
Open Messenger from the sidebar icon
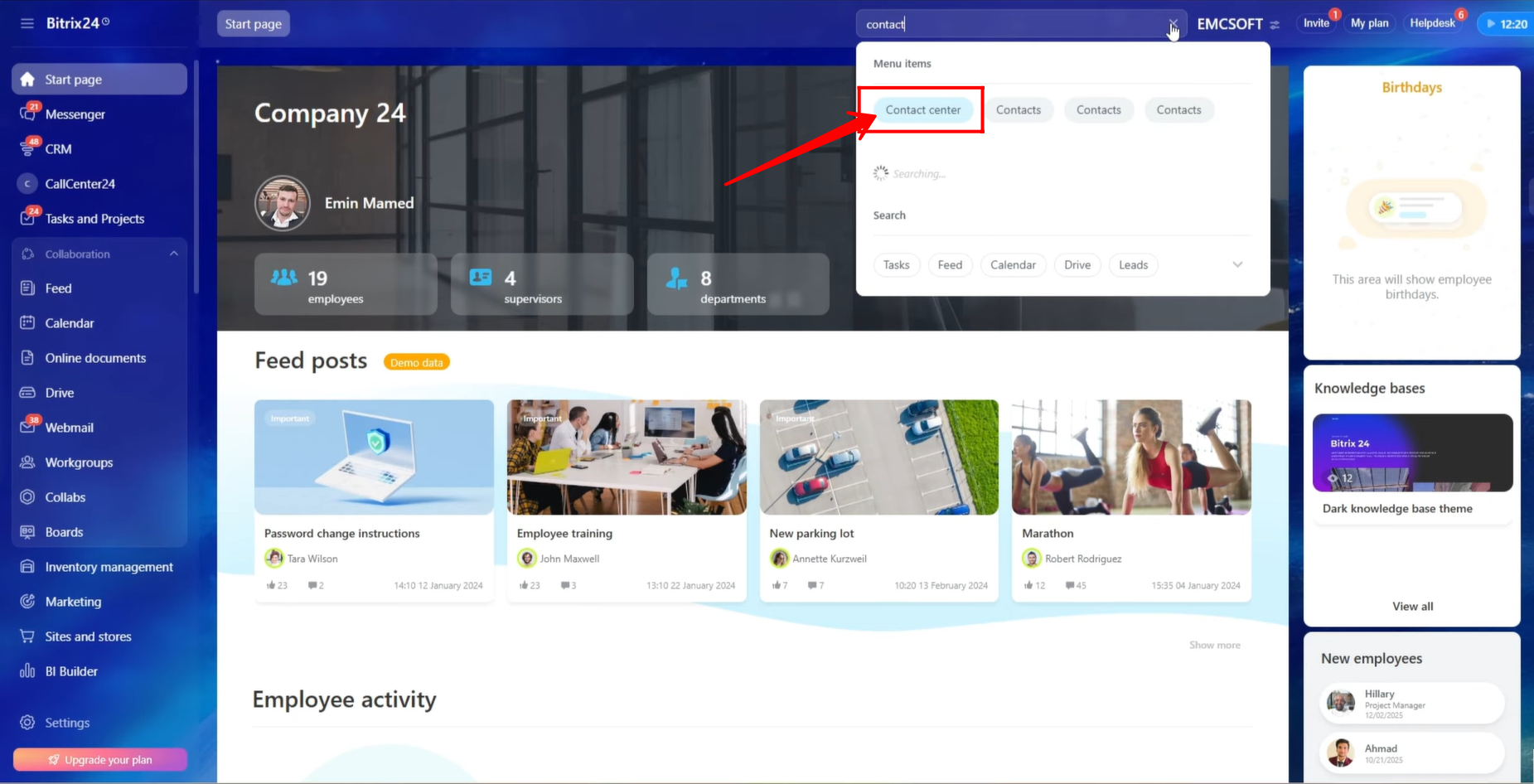[x=27, y=114]
